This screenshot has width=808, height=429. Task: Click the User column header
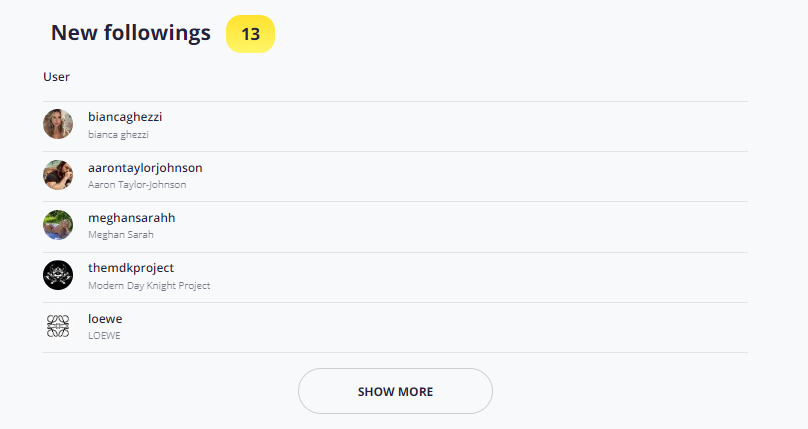point(56,77)
